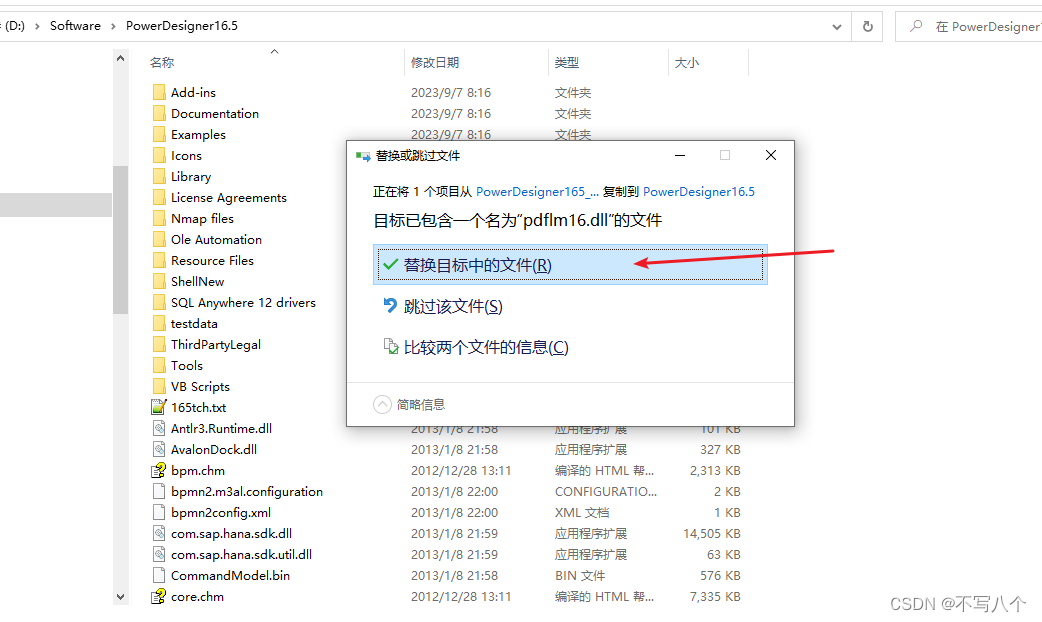Sort files by 大小 column
This screenshot has width=1042, height=622.
tap(686, 62)
